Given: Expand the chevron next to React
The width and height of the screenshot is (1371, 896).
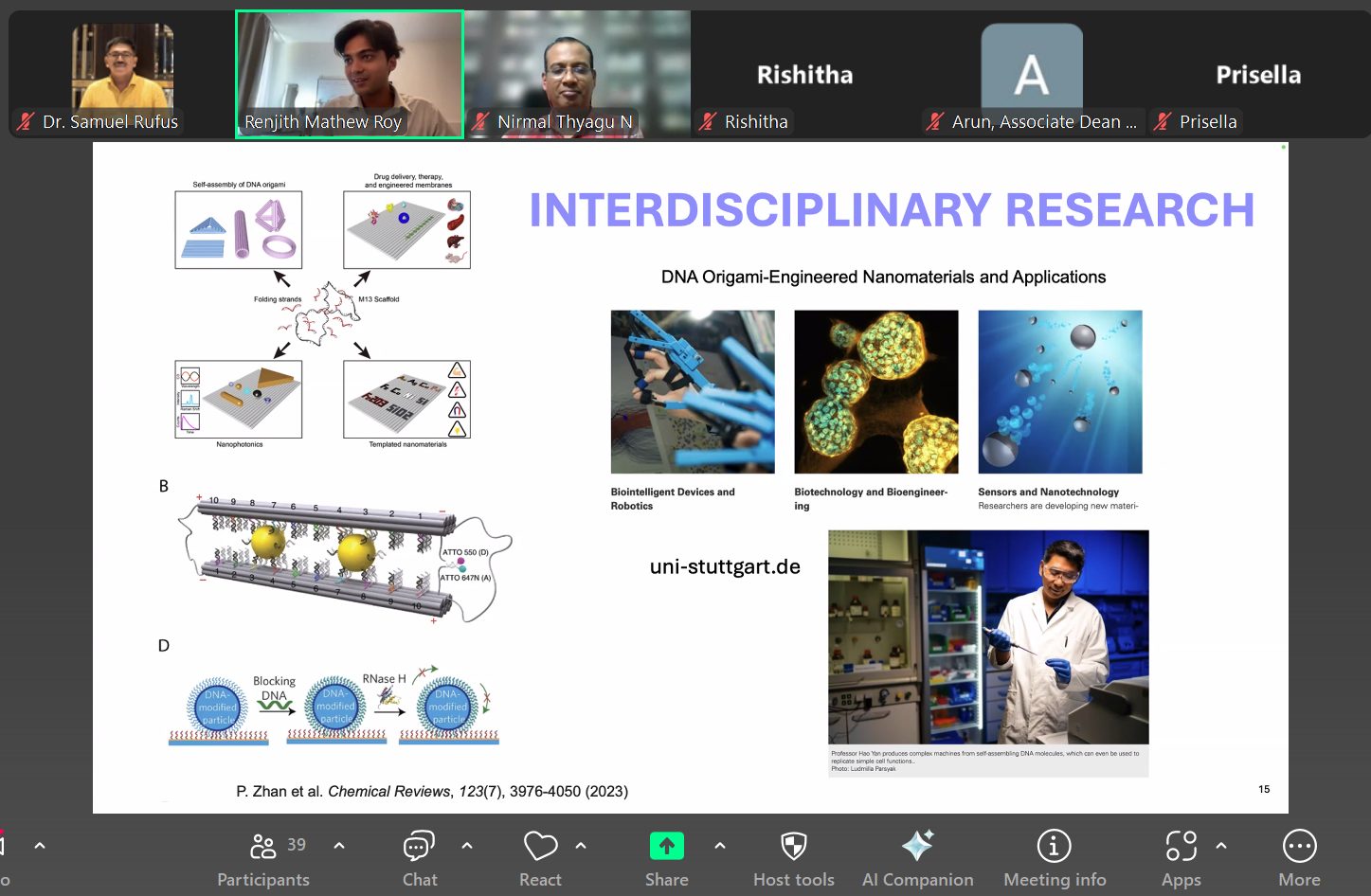Looking at the screenshot, I should [581, 846].
